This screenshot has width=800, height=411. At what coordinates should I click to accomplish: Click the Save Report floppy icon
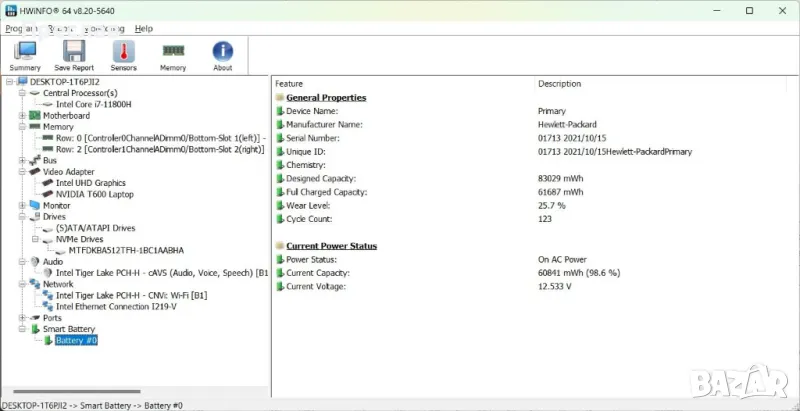pos(74,55)
